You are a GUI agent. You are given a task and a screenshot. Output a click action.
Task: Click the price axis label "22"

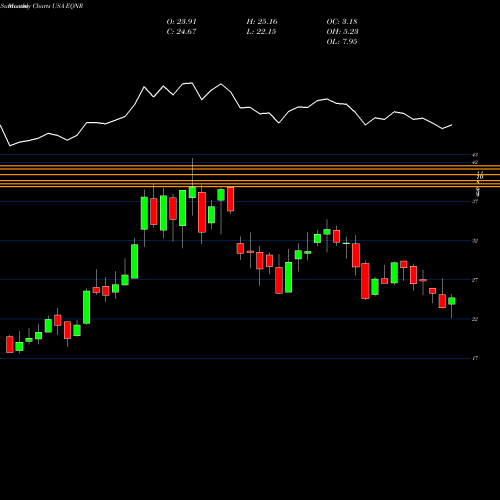(x=475, y=319)
